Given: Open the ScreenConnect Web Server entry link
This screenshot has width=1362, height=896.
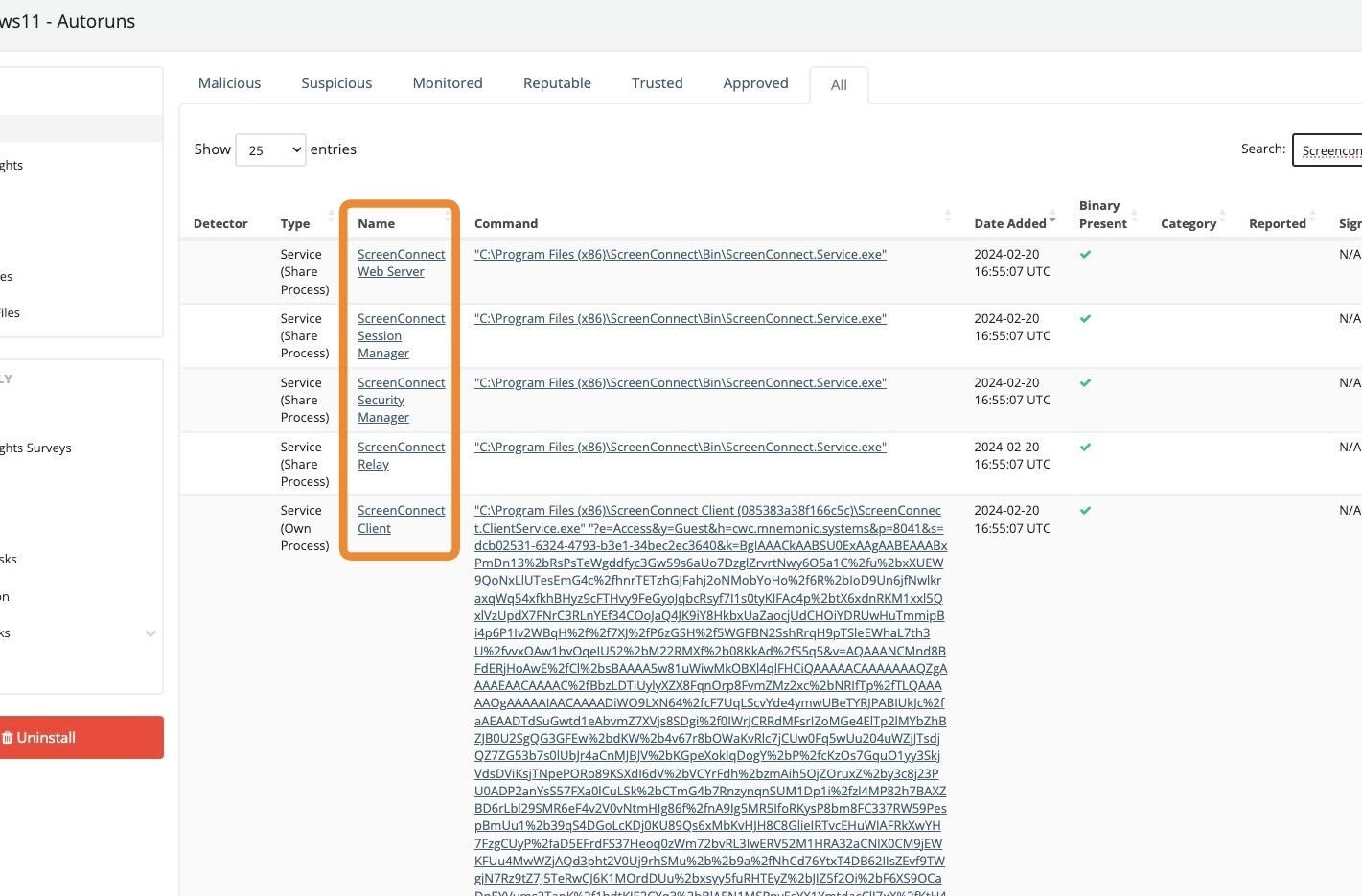Looking at the screenshot, I should pyautogui.click(x=401, y=263).
